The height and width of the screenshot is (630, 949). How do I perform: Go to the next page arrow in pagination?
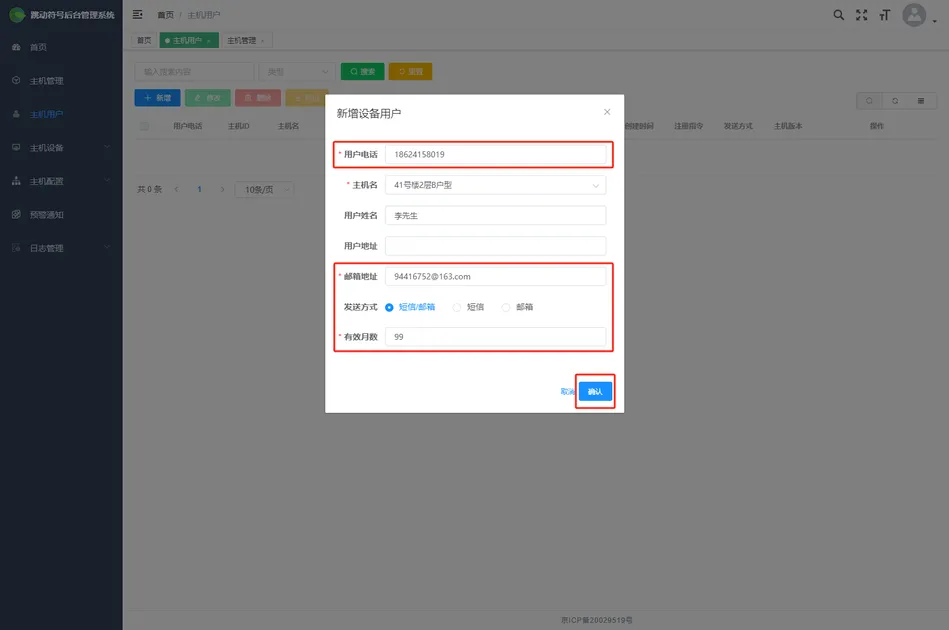point(222,189)
